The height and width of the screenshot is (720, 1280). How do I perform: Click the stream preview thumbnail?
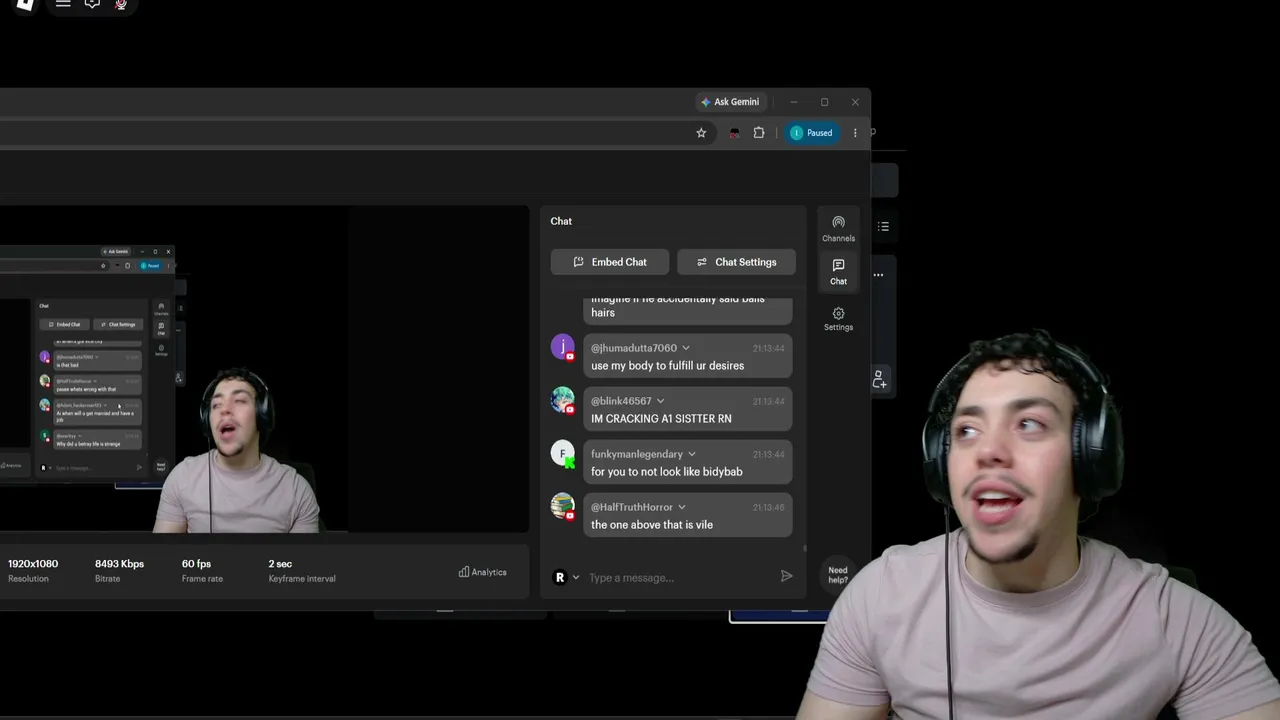(x=264, y=369)
